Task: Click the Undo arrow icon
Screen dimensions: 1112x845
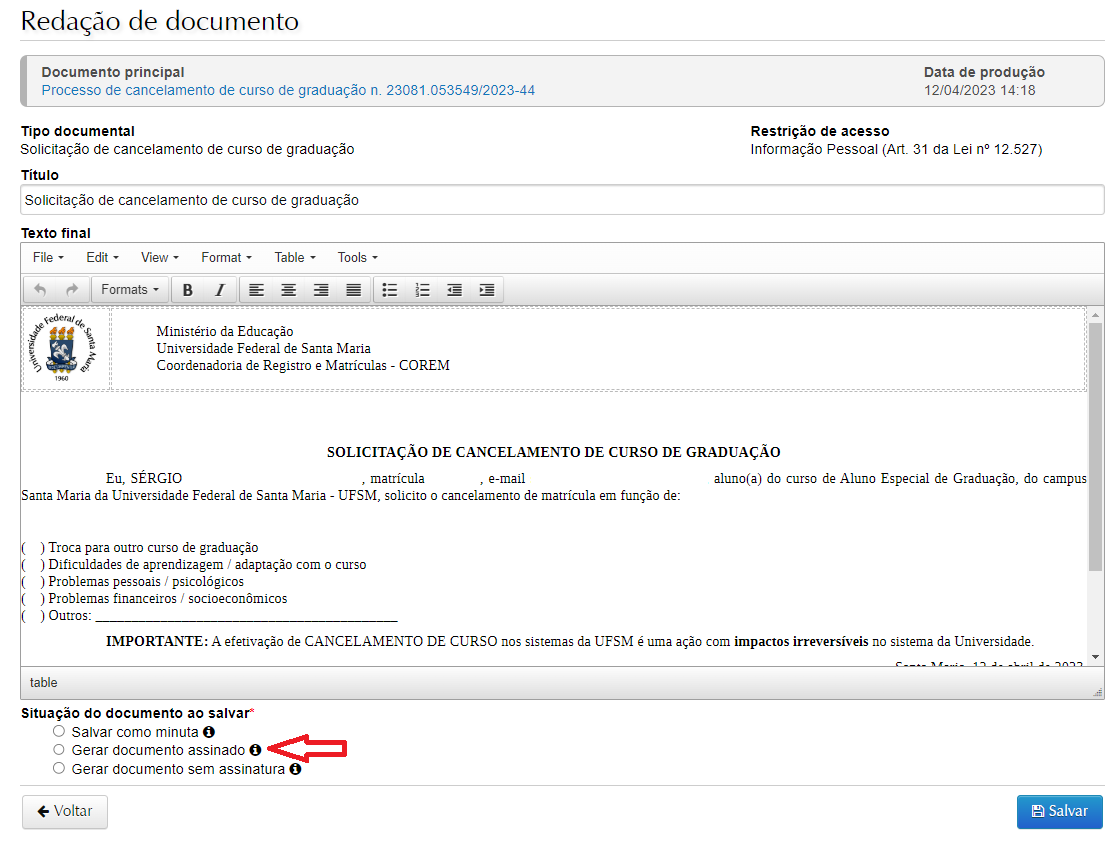Action: pyautogui.click(x=40, y=290)
